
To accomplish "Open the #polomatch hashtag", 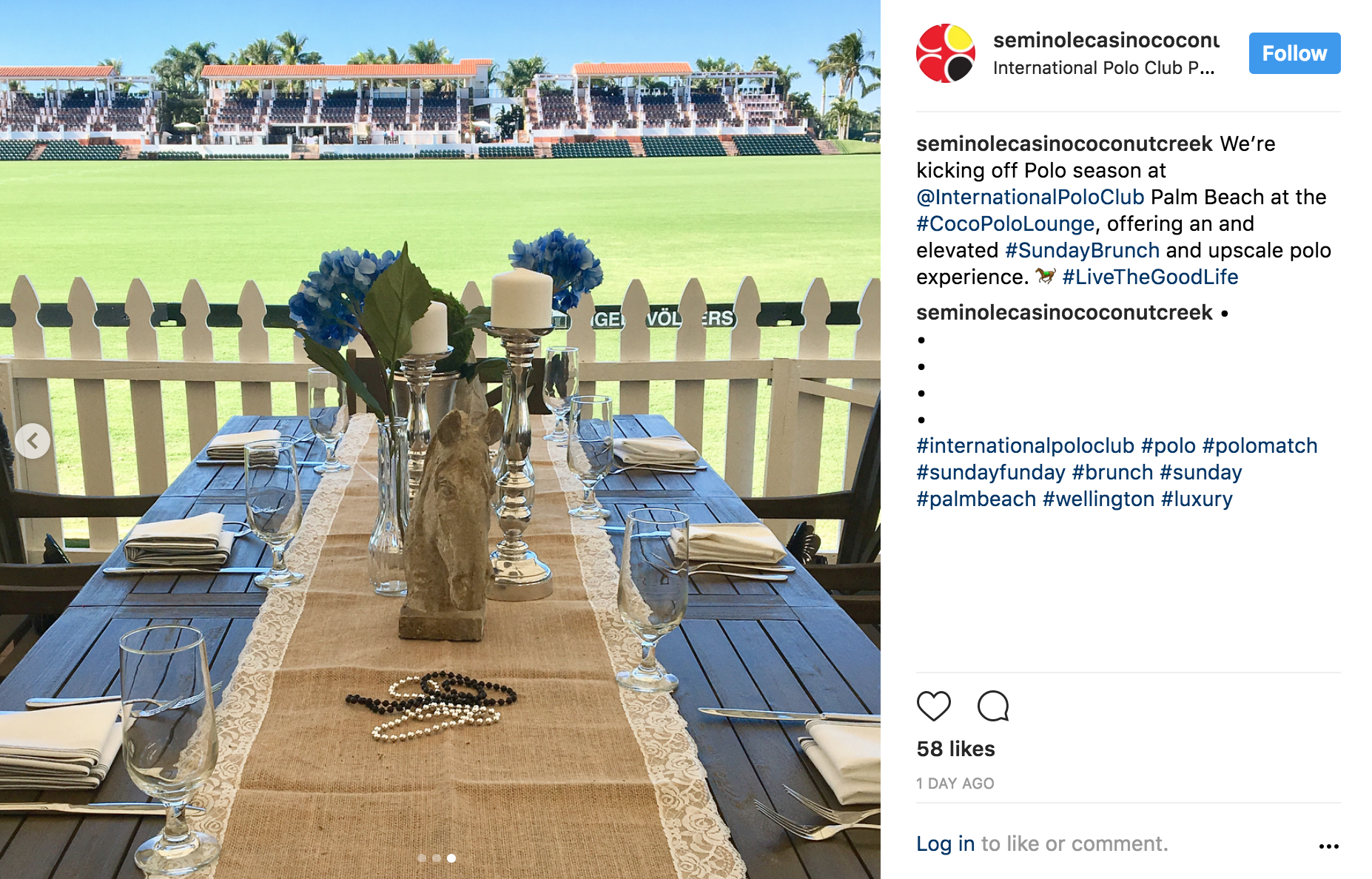I will coord(1260,445).
